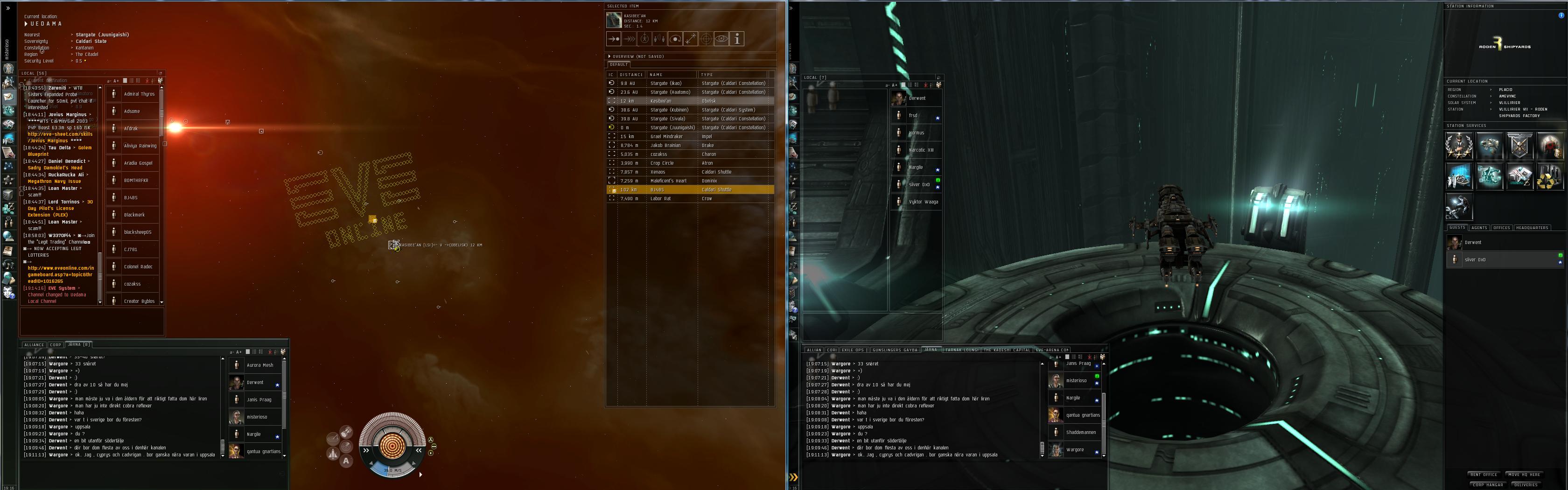1568x490 pixels.
Task: Click the Look At eye icon
Action: 721,39
